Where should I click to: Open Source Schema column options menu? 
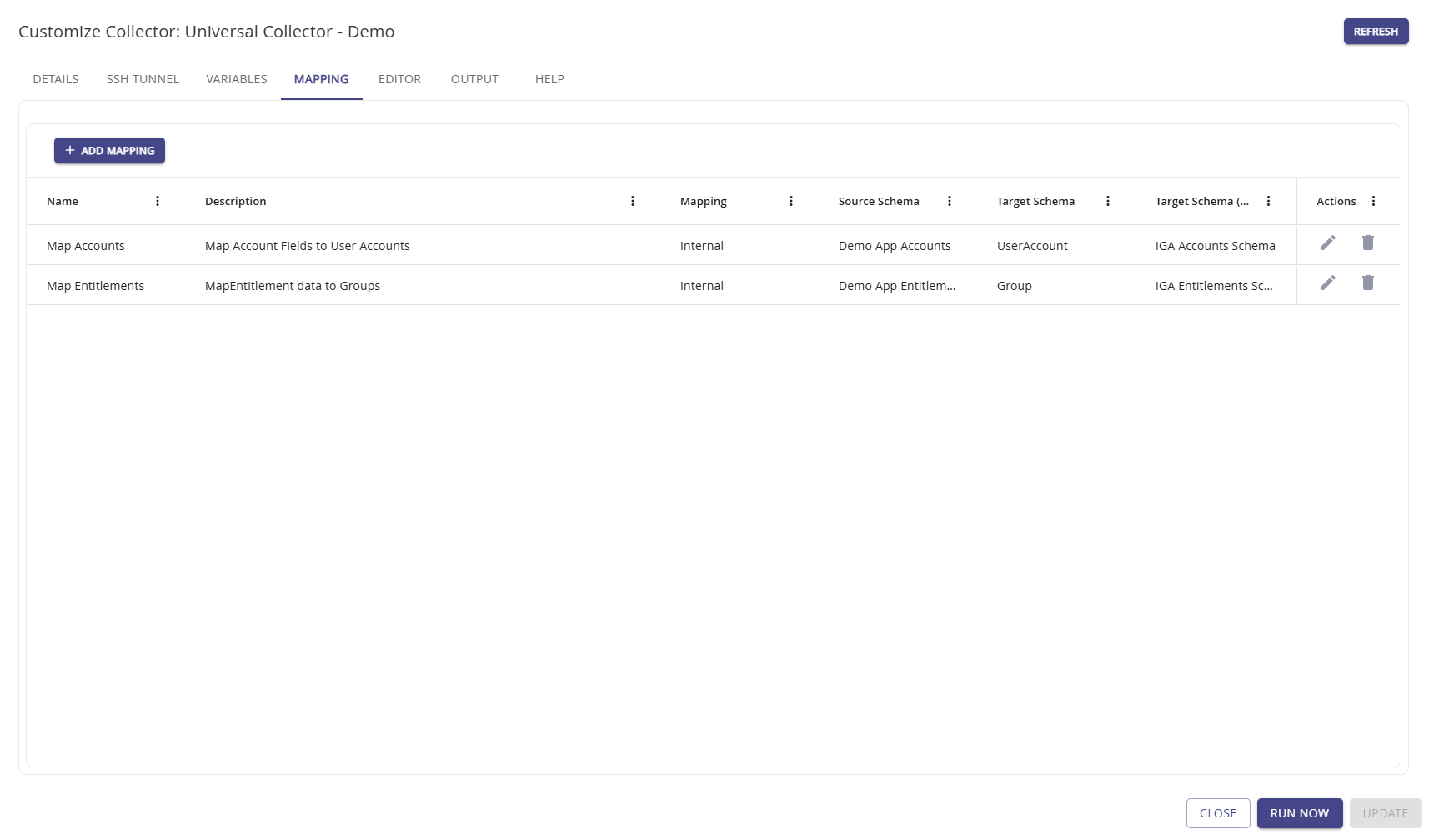pyautogui.click(x=950, y=201)
